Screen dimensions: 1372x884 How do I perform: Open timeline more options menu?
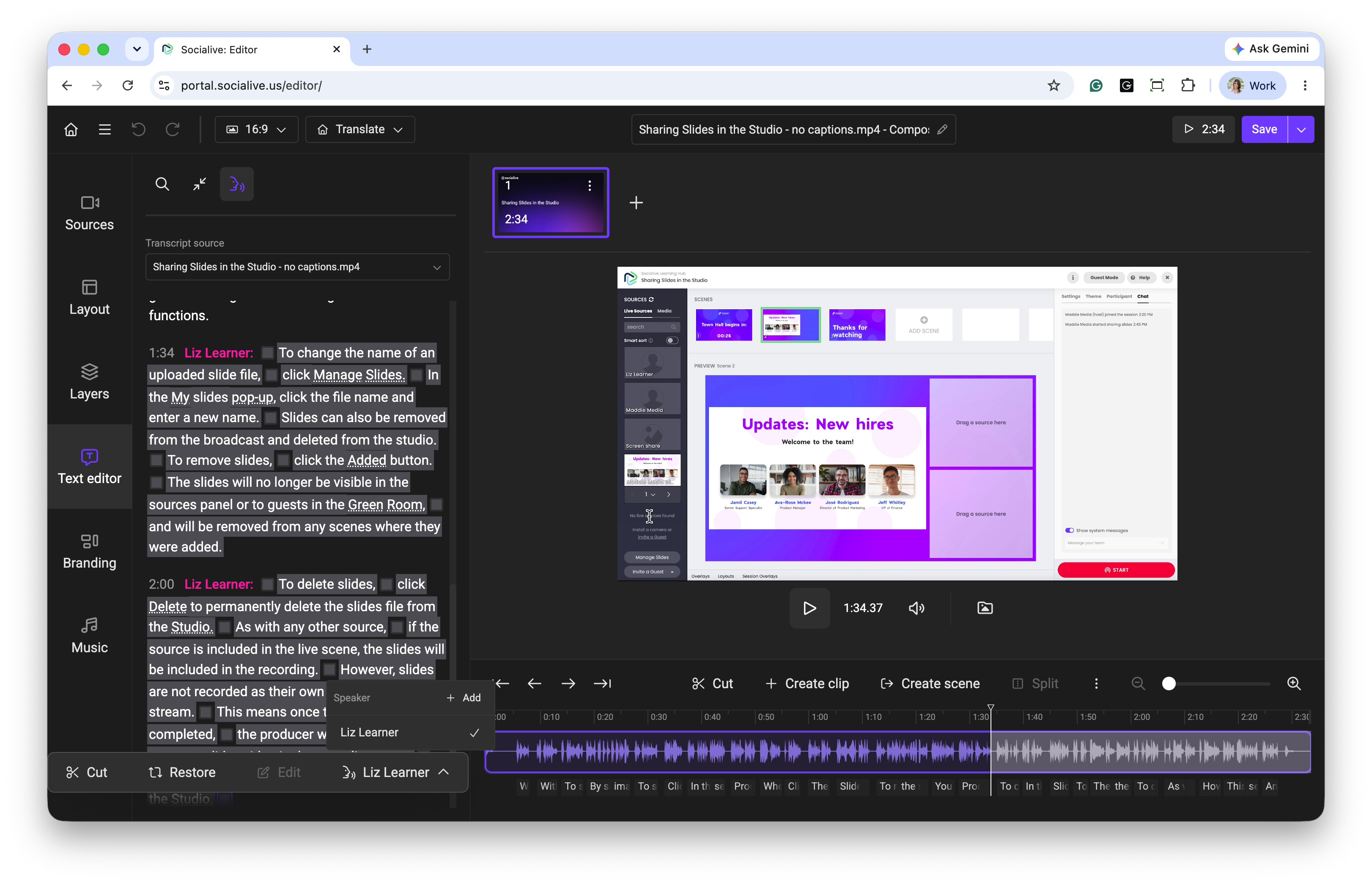[1096, 684]
